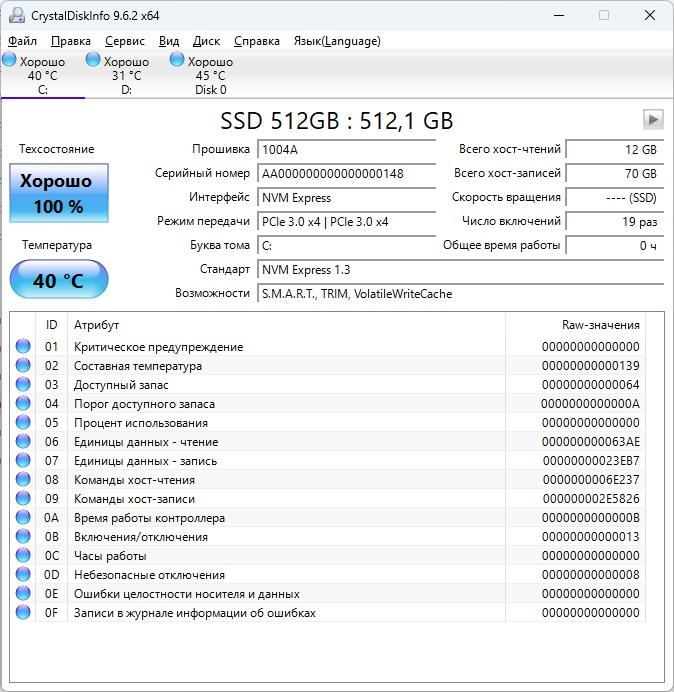674x692 pixels.
Task: Click the SSD 512GB : 512,1 GB title
Action: pyautogui.click(x=337, y=120)
